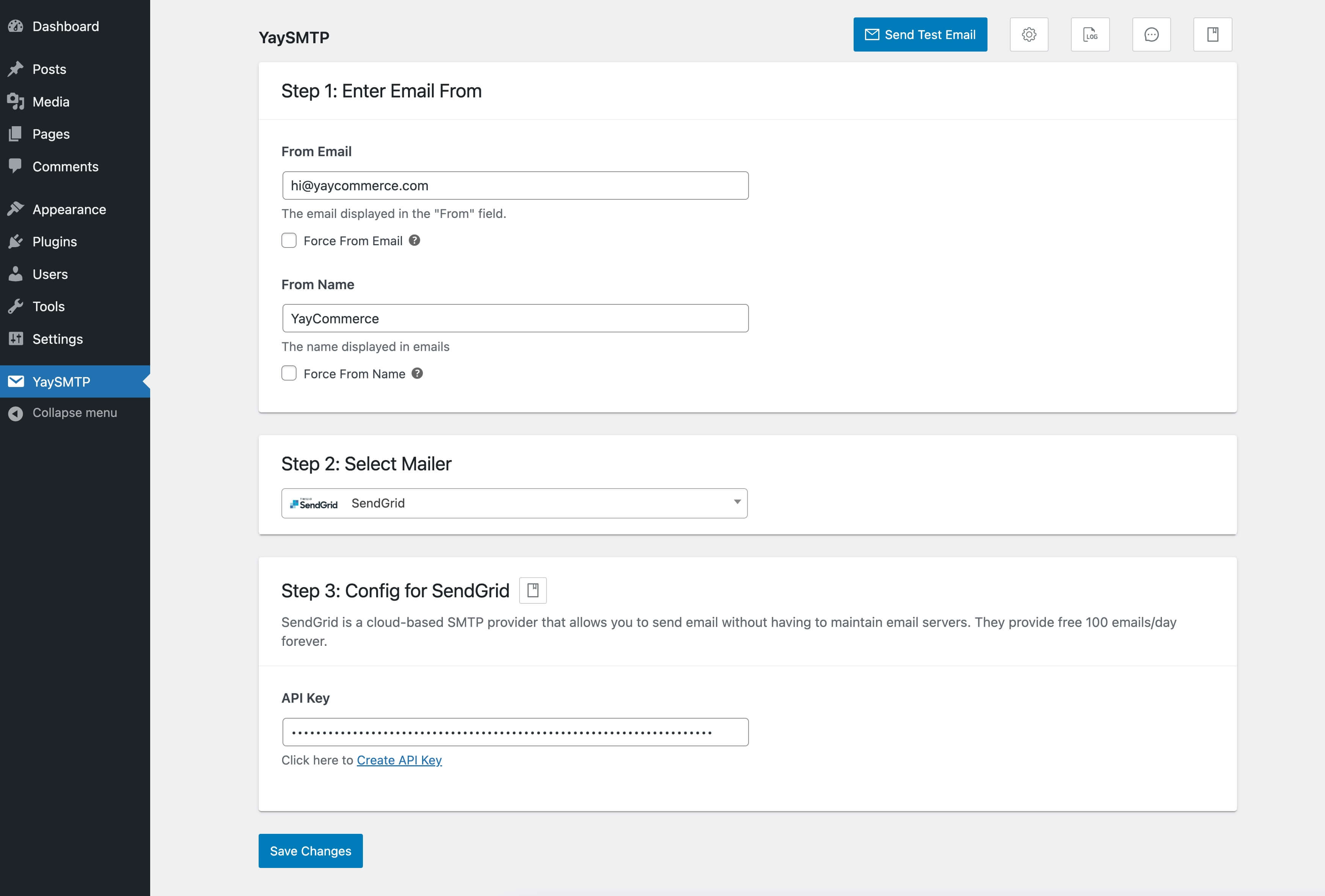1325x896 pixels.
Task: Follow the Create API Key link
Action: (399, 760)
